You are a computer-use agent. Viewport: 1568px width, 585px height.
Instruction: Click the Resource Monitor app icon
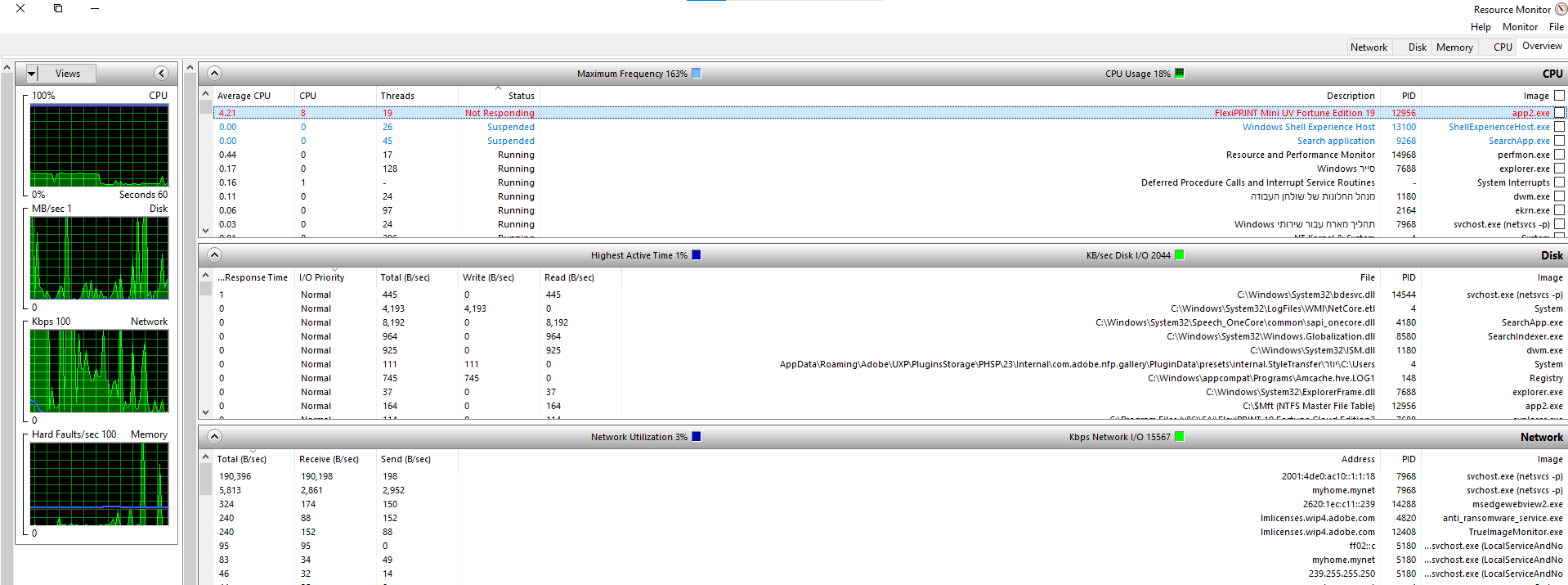(x=1561, y=9)
